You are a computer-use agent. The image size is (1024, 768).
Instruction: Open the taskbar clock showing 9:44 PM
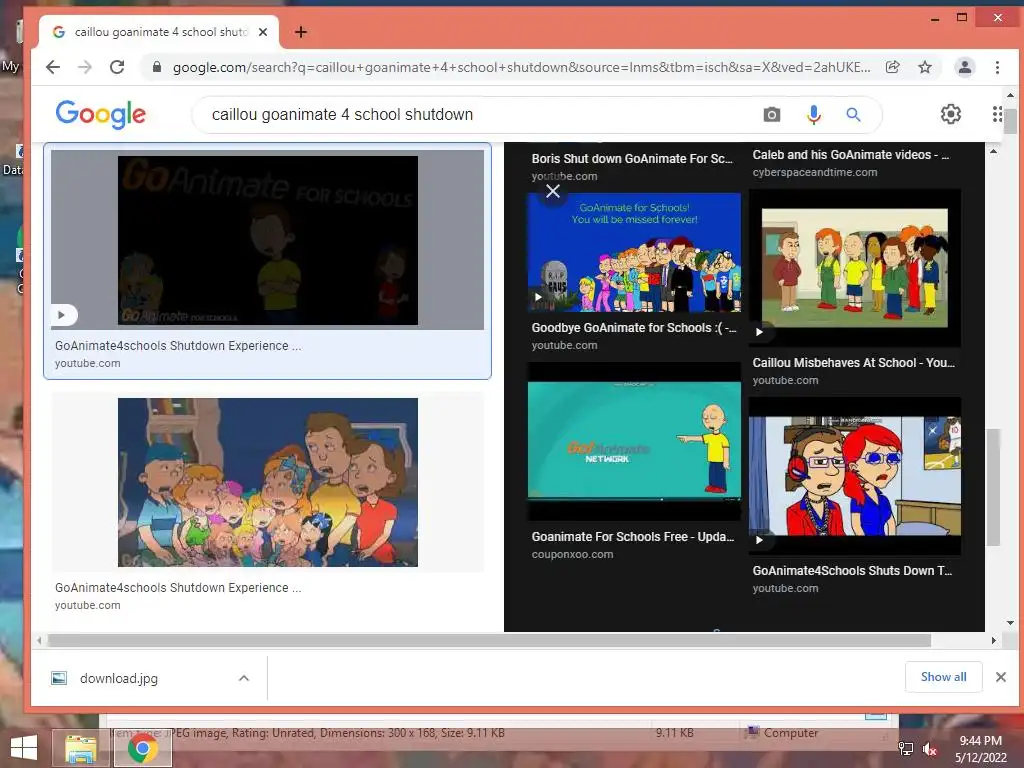(980, 749)
